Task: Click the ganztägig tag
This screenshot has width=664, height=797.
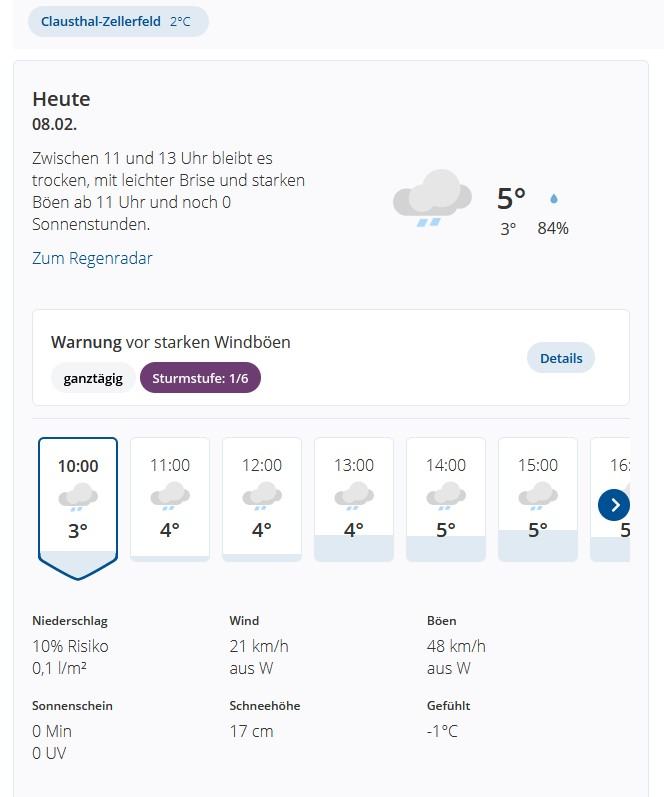Action: (93, 378)
